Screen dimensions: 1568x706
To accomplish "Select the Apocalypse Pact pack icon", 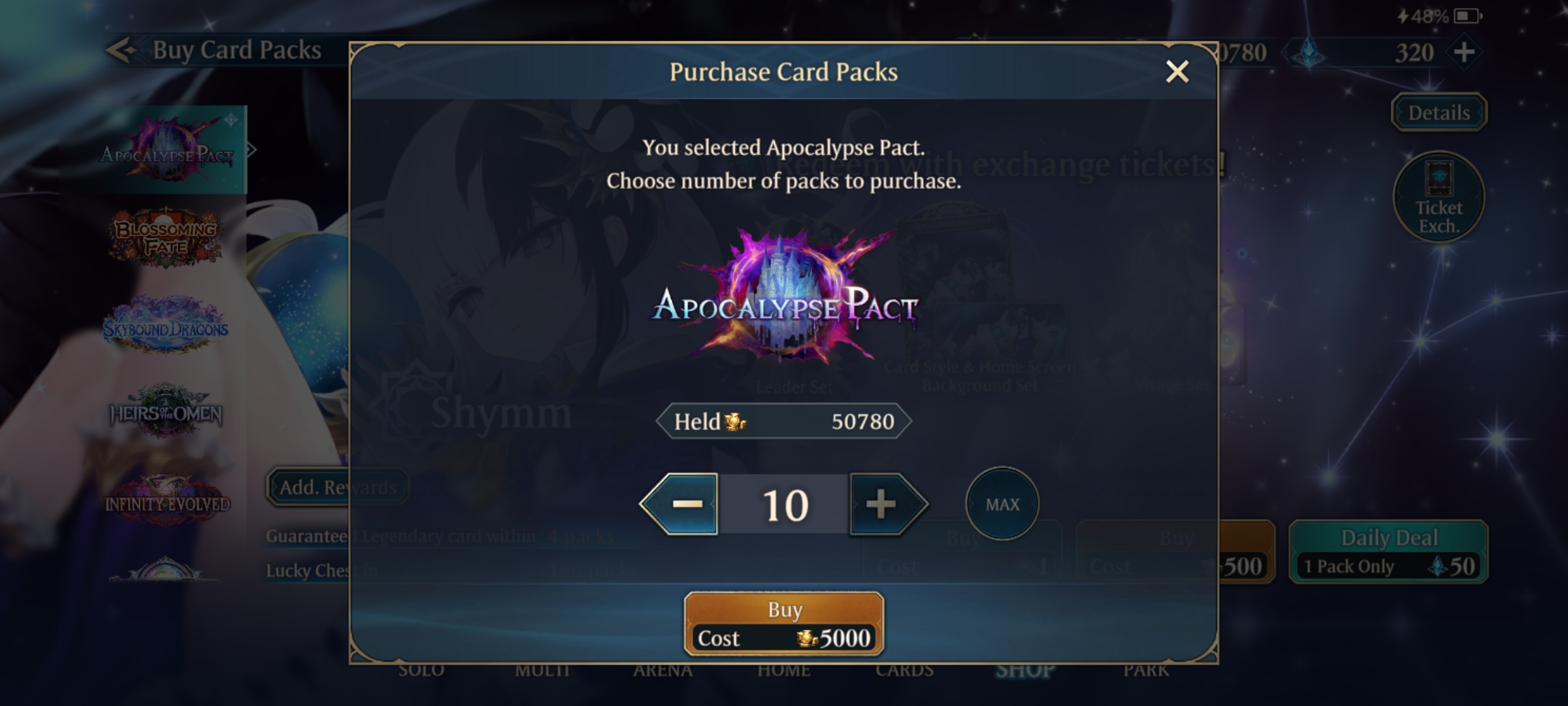I will pyautogui.click(x=167, y=149).
